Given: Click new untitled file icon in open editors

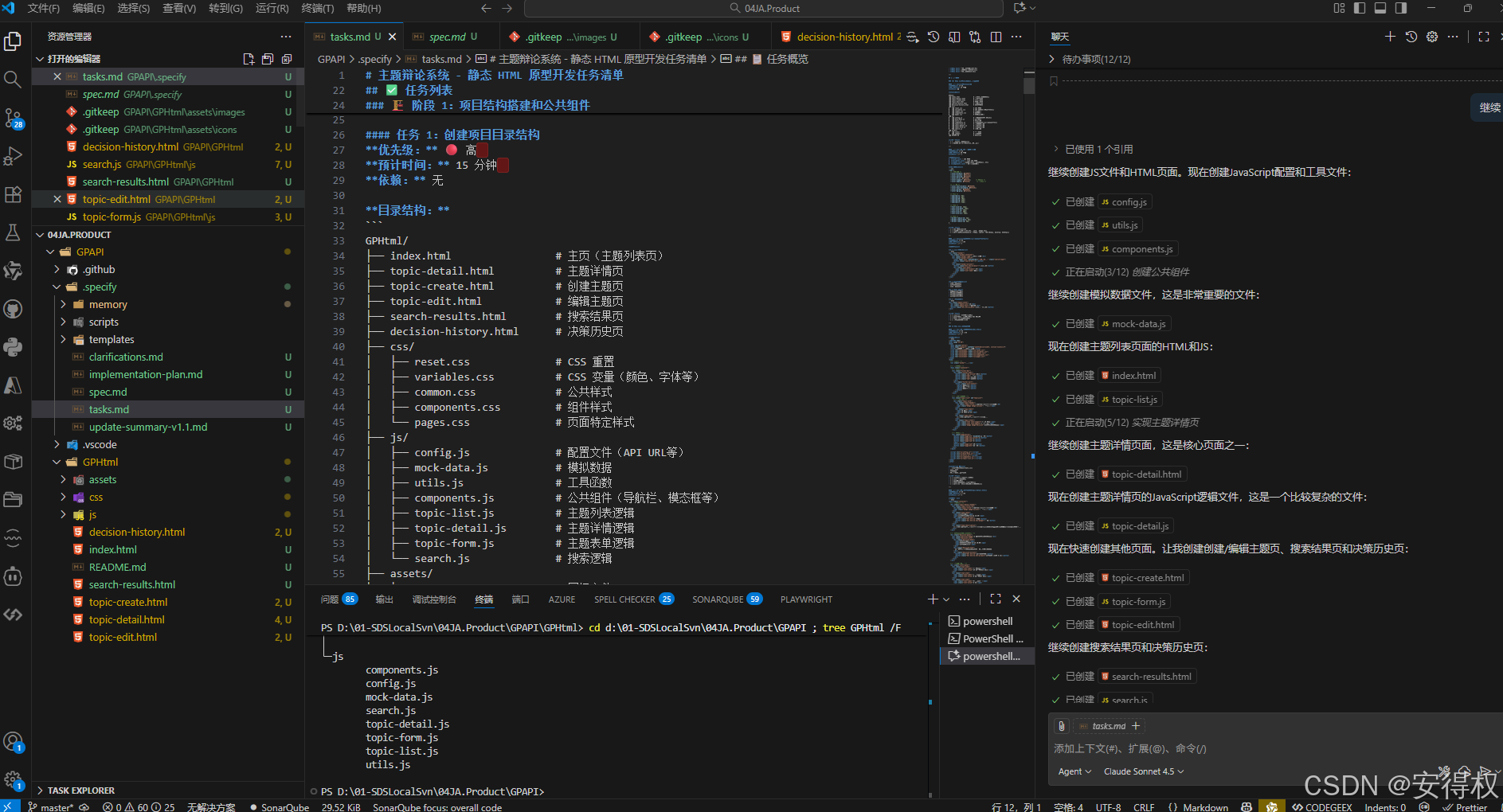Looking at the screenshot, I should coord(249,59).
